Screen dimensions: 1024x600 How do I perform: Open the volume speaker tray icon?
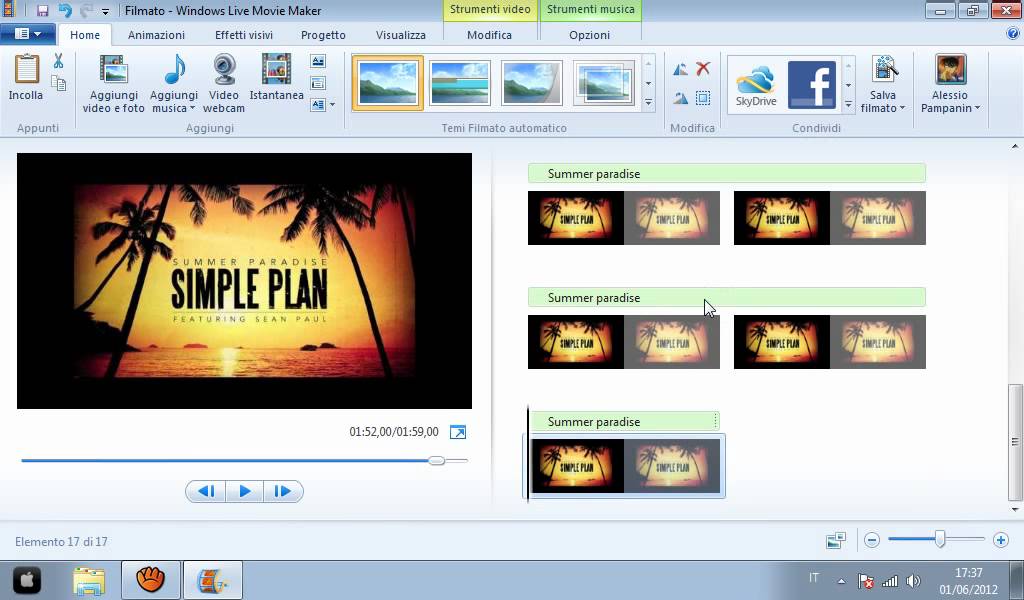pyautogui.click(x=914, y=580)
